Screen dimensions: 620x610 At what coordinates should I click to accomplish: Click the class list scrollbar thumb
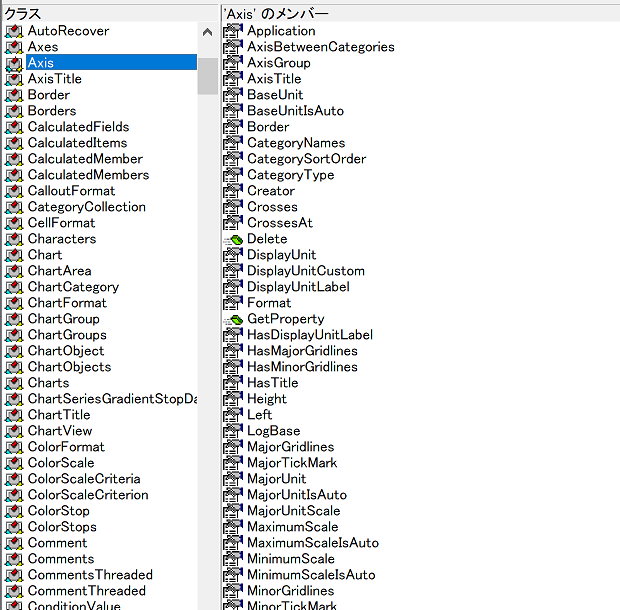(207, 75)
